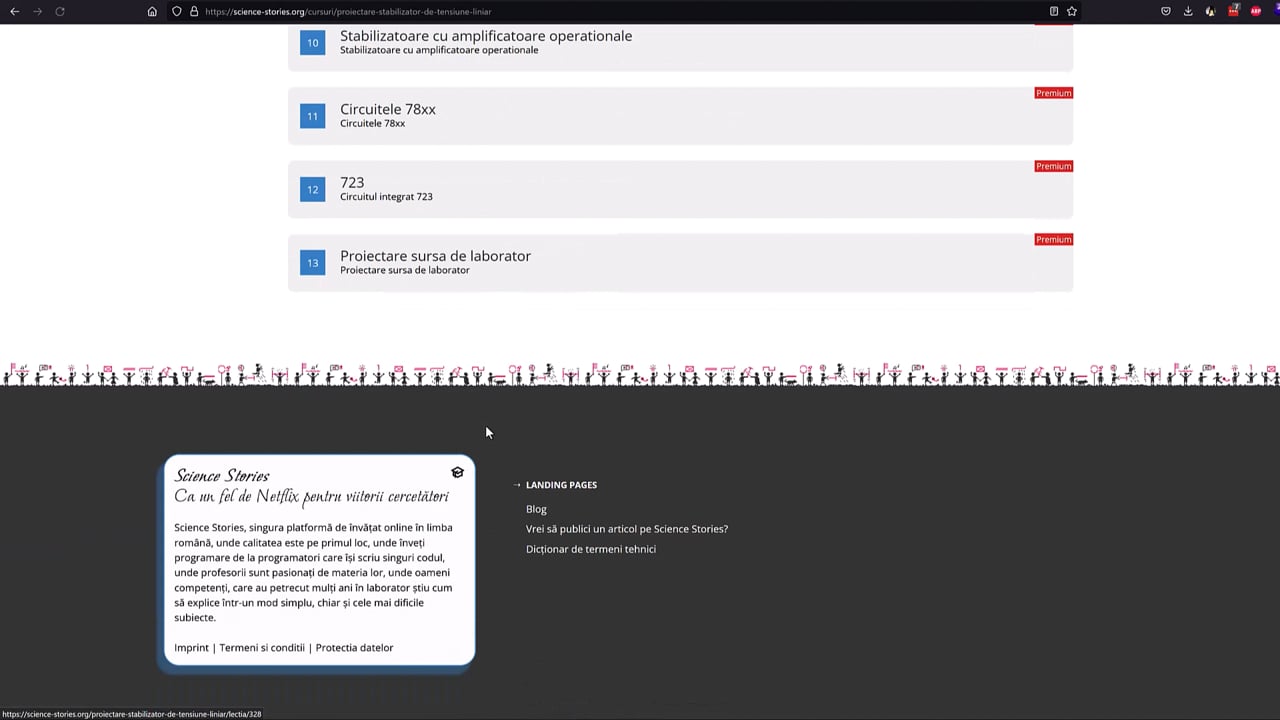The height and width of the screenshot is (720, 1280).
Task: Go back to the previous page
Action: tap(14, 11)
